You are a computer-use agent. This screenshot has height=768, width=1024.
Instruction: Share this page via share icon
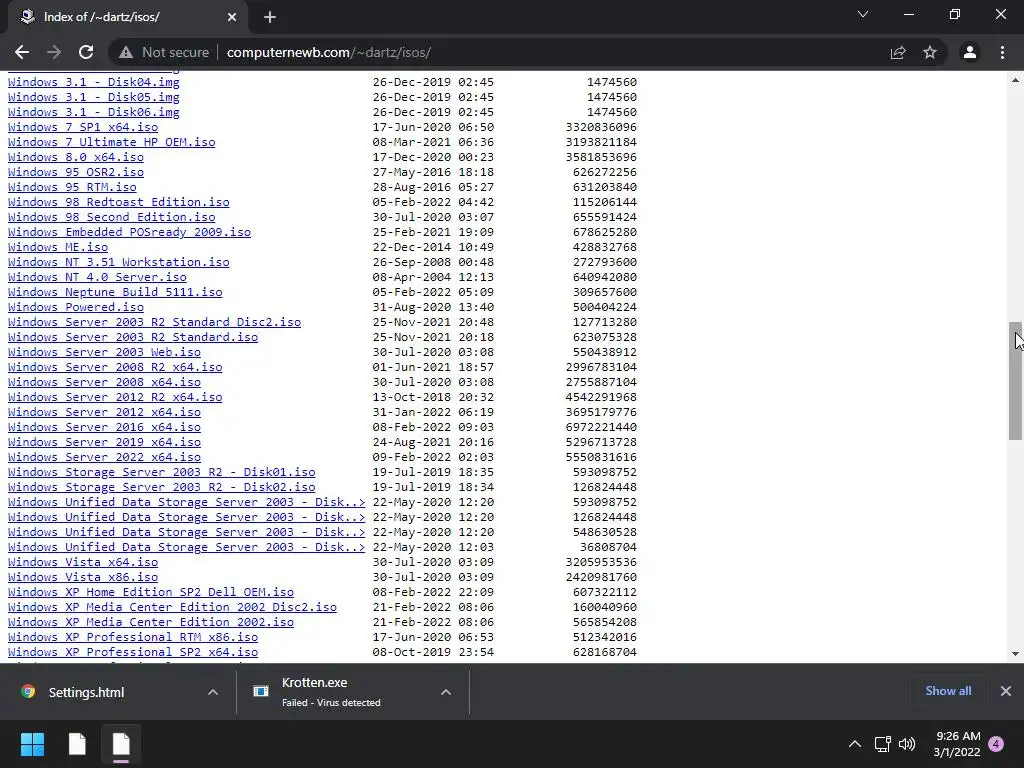898,52
